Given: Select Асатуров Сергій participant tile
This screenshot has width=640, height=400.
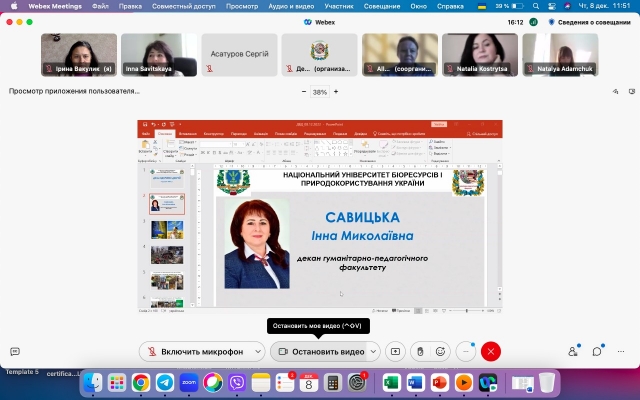Looking at the screenshot, I should click(239, 55).
